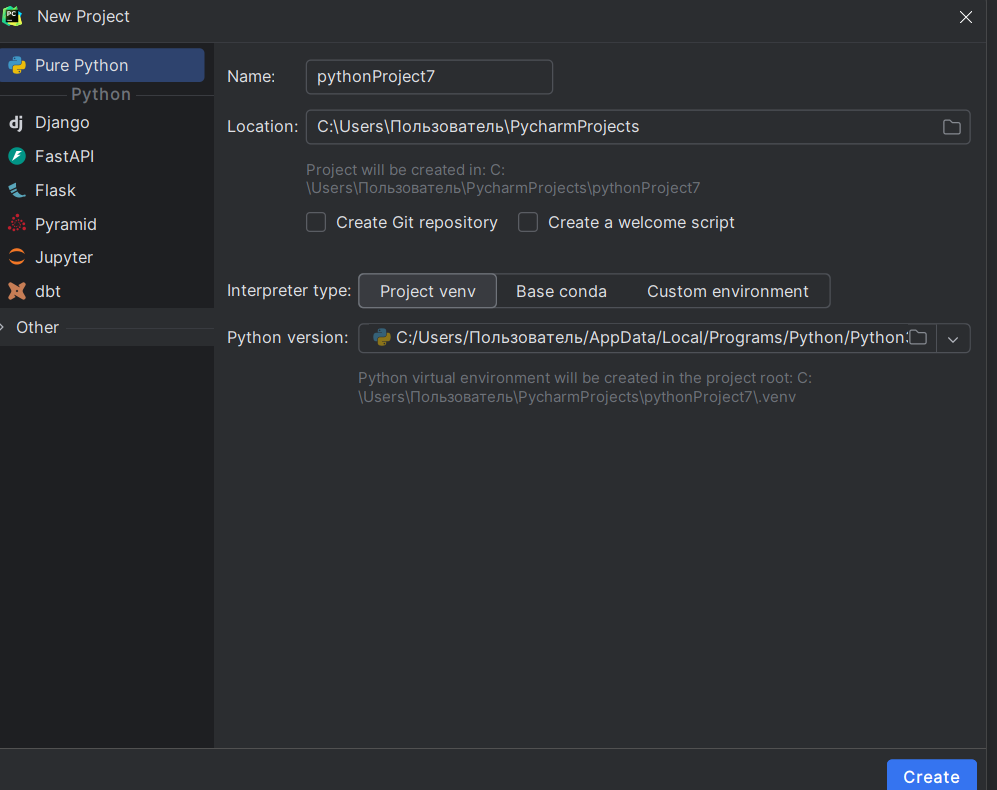The image size is (997, 790).
Task: Select Project venv interpreter type
Action: tap(427, 291)
